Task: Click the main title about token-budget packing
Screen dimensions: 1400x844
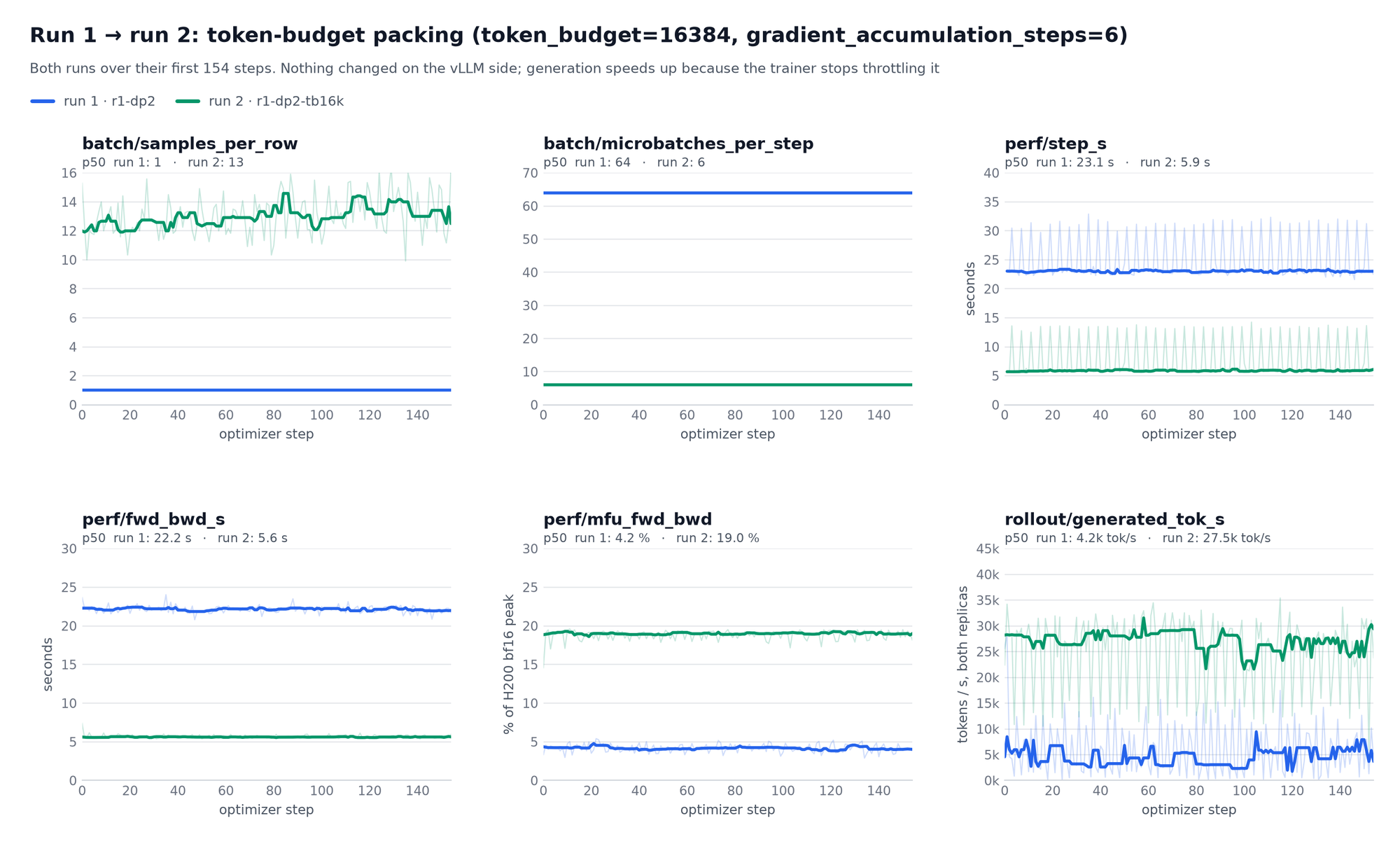Action: [578, 35]
